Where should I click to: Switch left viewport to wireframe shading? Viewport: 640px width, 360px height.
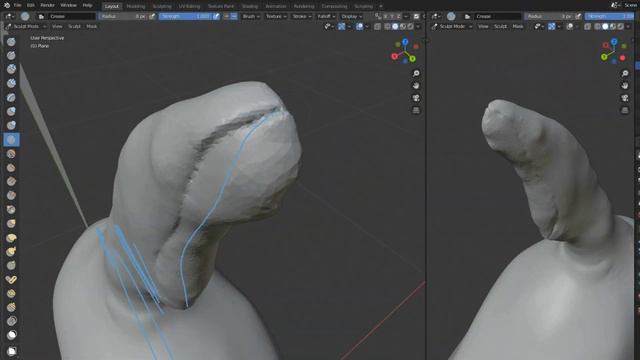coord(387,27)
